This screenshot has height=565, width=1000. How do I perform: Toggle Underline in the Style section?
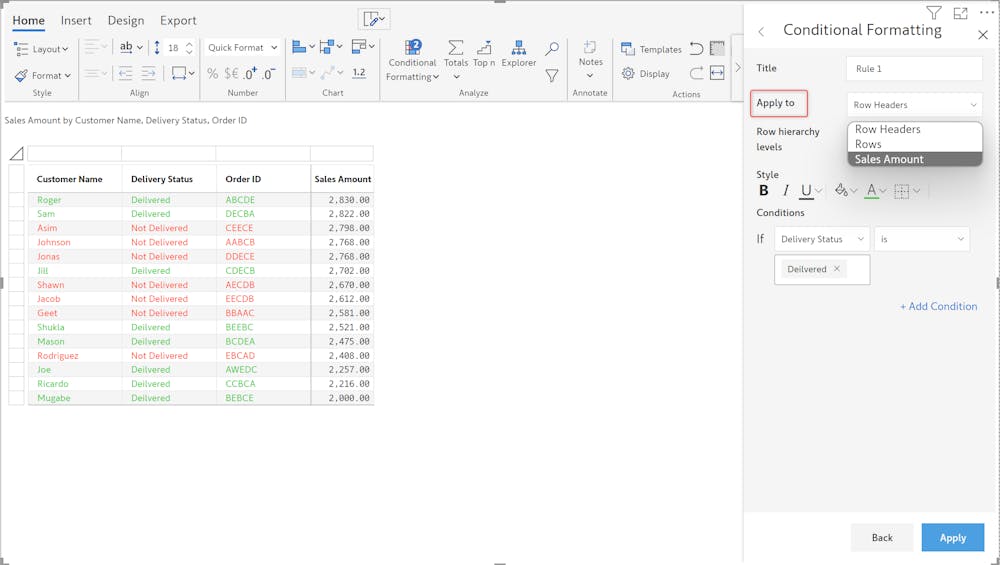(x=806, y=190)
